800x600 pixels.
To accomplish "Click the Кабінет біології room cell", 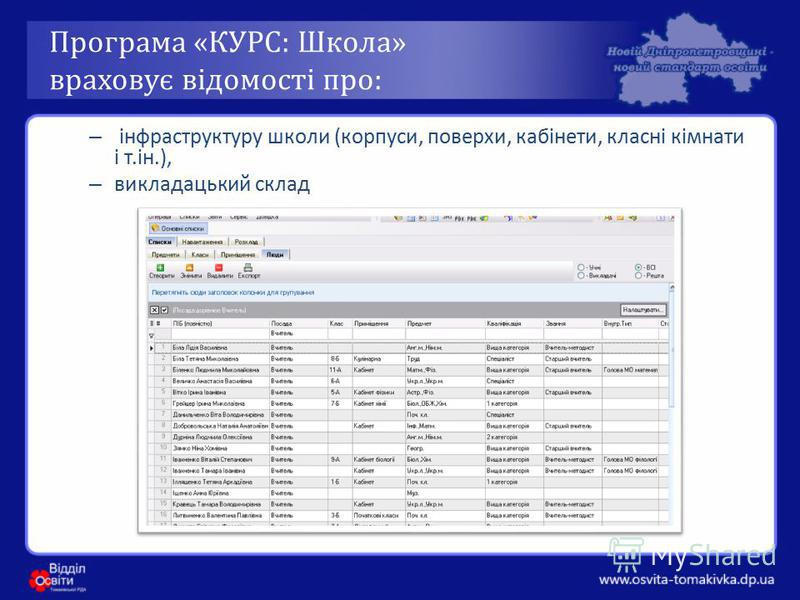I will [x=379, y=460].
